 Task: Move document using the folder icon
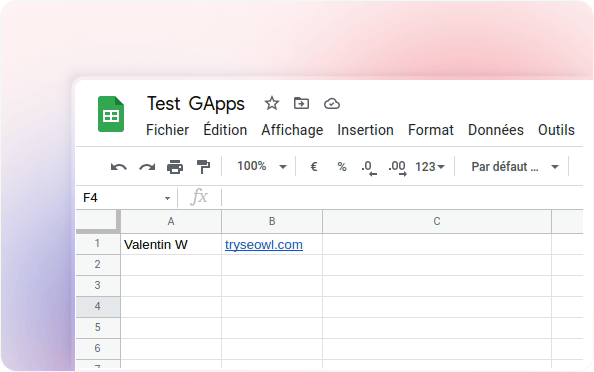[302, 103]
